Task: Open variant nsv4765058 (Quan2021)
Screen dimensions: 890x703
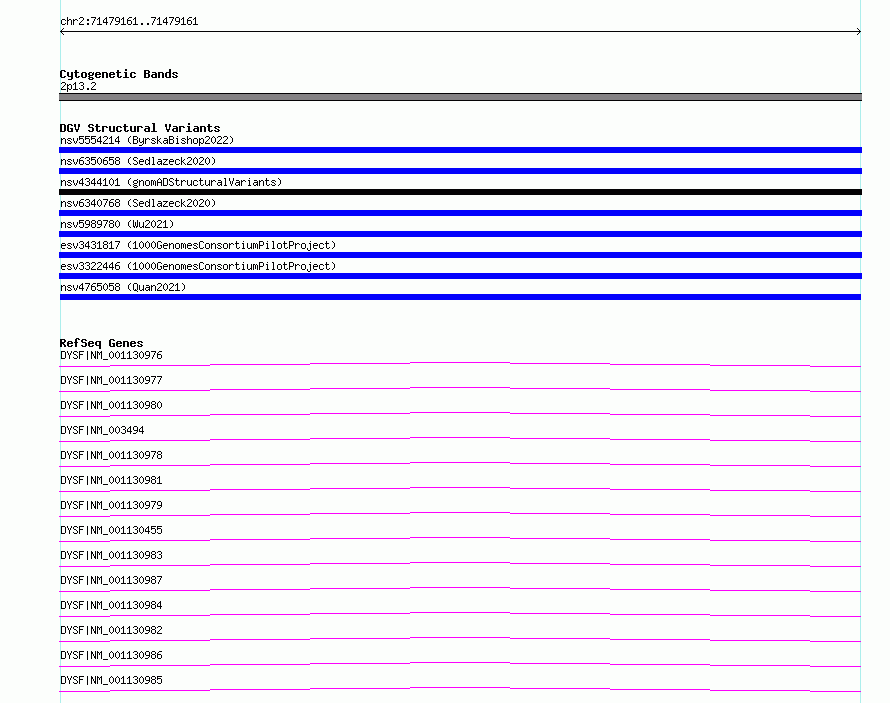Action: click(x=123, y=287)
